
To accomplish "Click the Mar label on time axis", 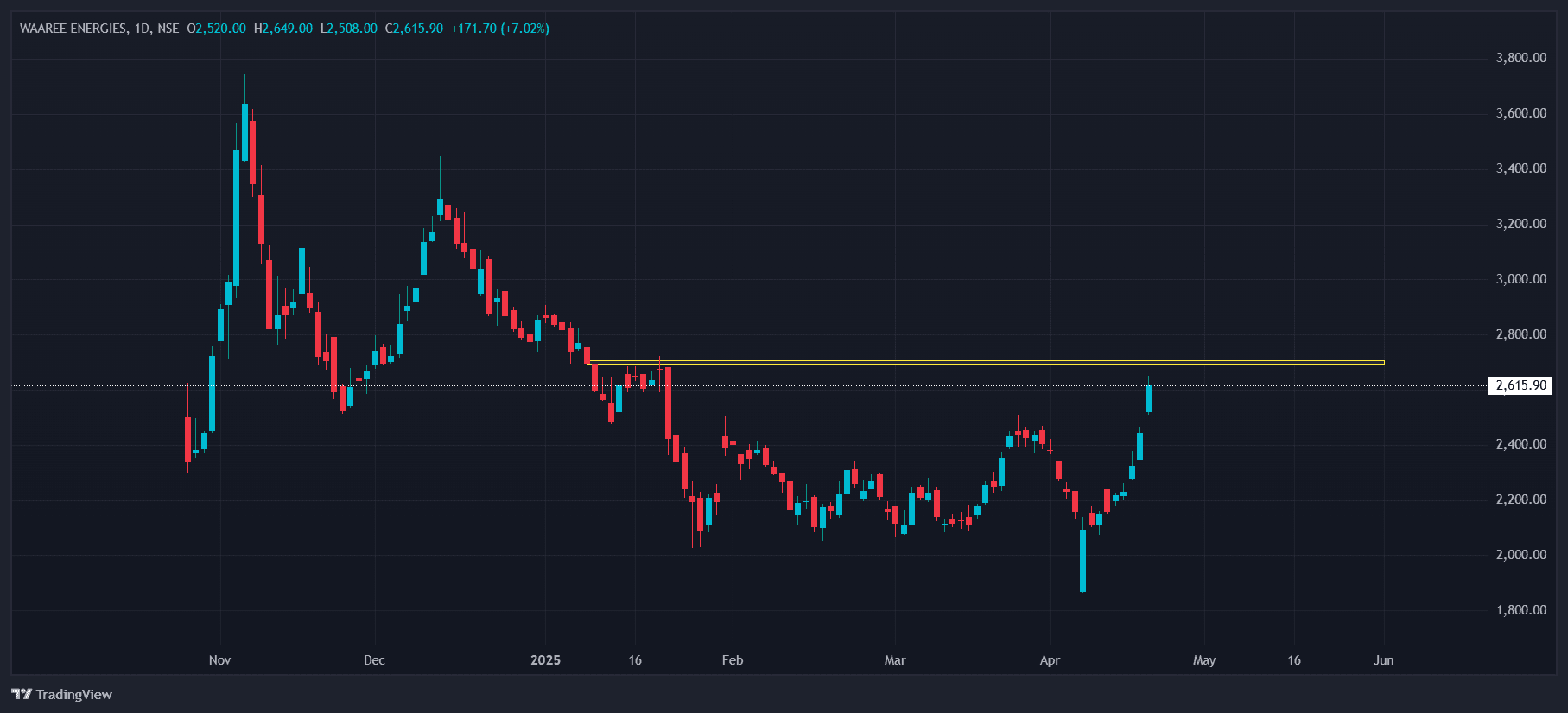I will click(895, 660).
